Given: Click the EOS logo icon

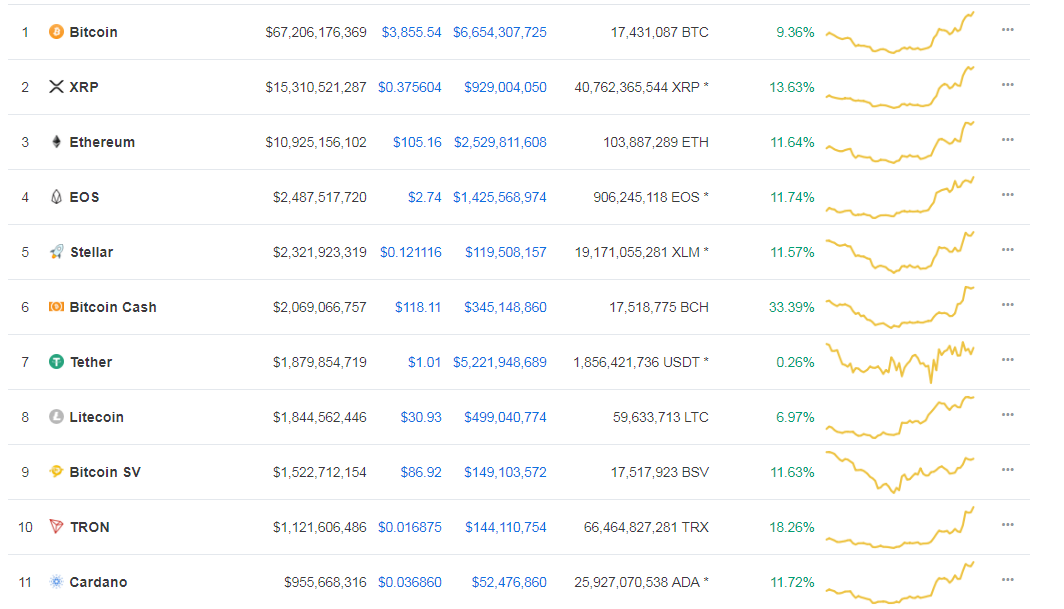Looking at the screenshot, I should coord(56,197).
